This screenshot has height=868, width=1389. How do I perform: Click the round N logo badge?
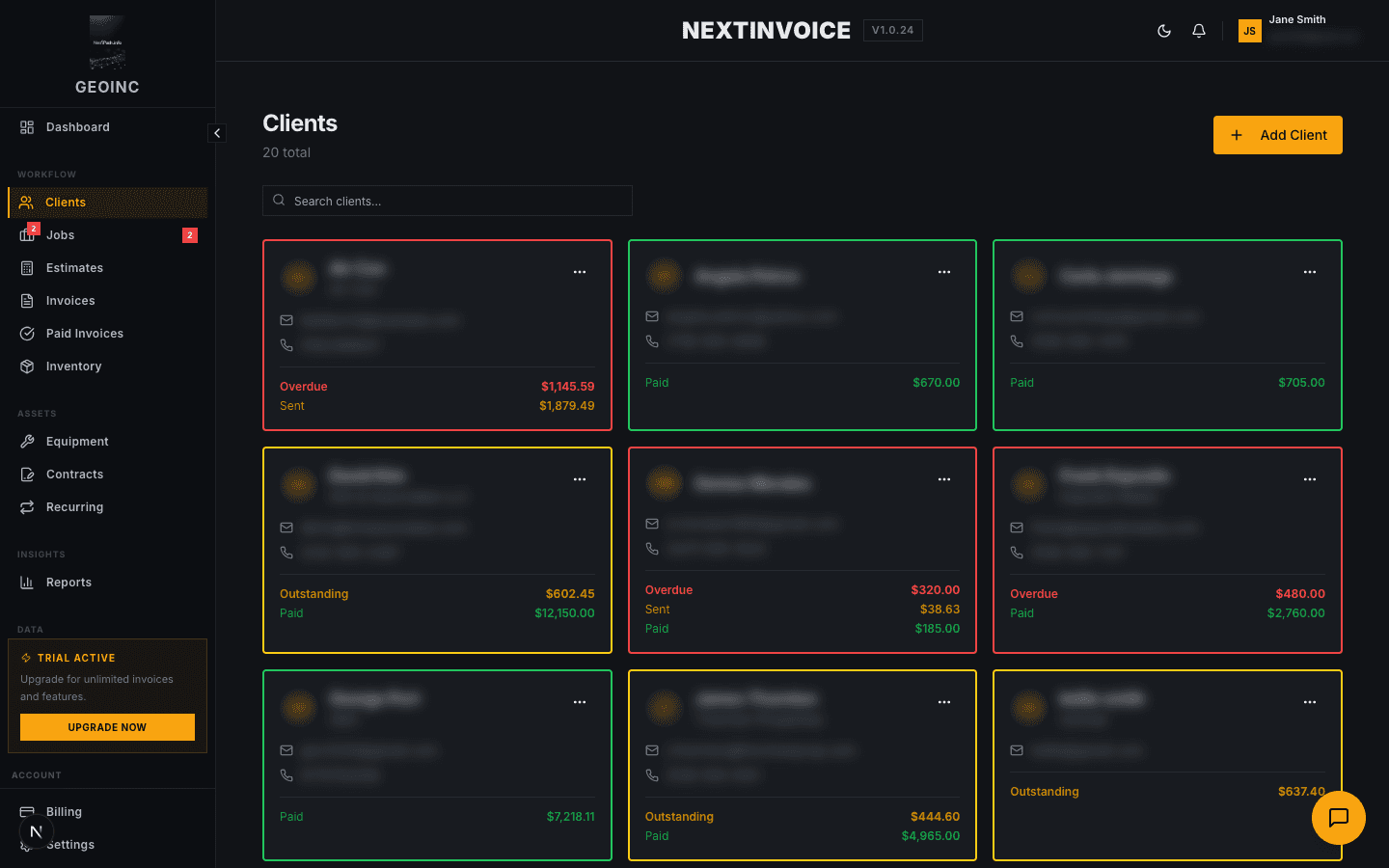tap(36, 831)
